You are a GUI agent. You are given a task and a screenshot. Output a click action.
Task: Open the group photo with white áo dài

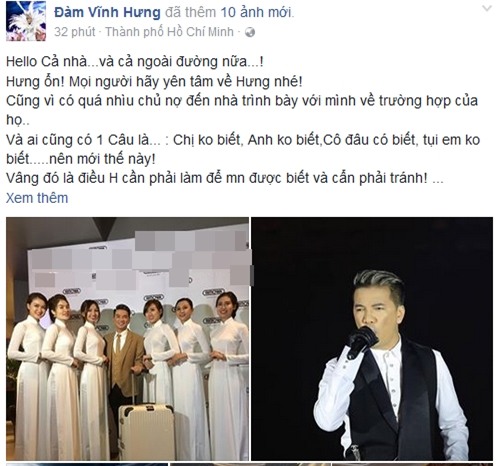127,339
